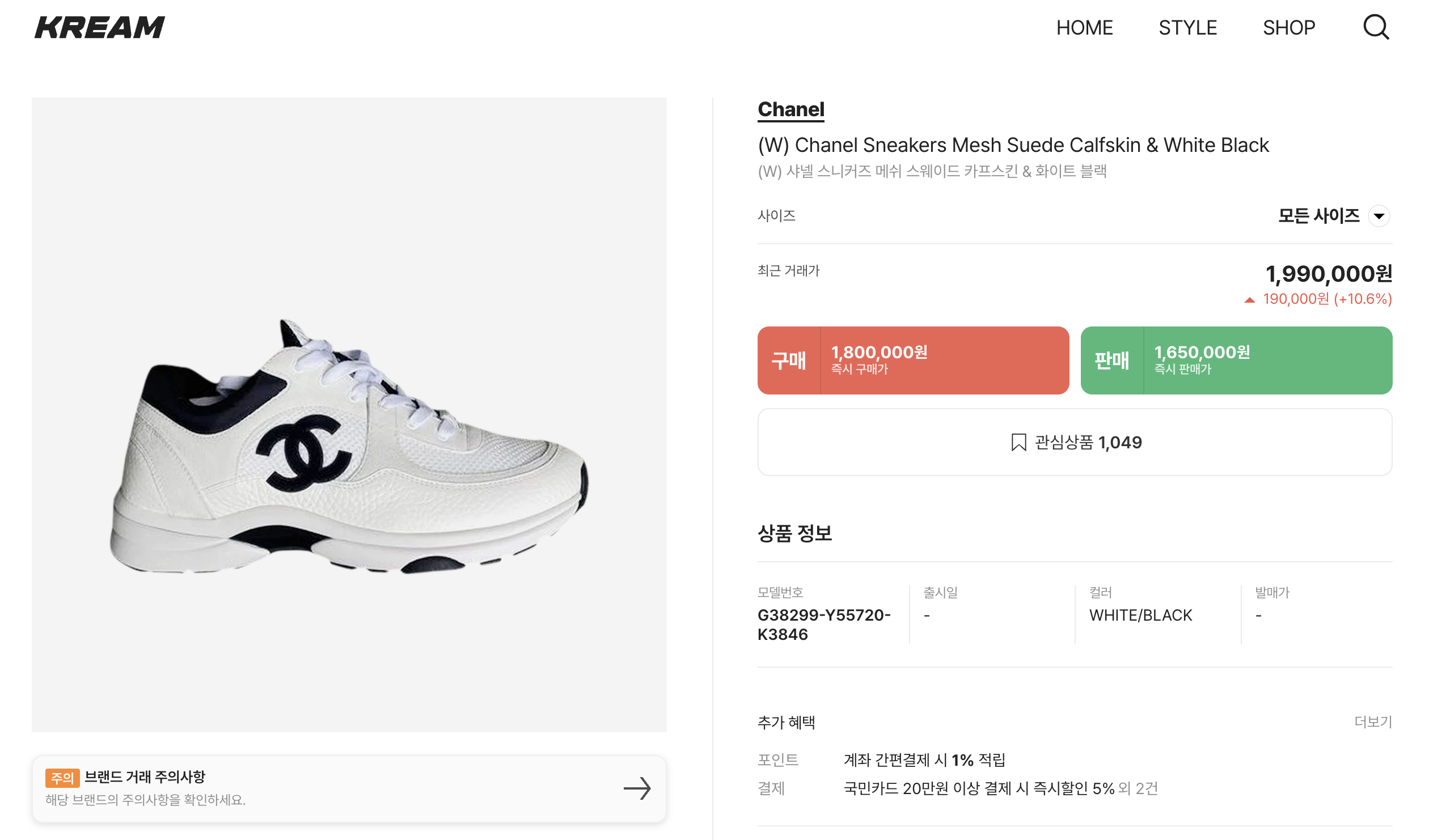
Task: Open the HOME menu
Action: tap(1084, 27)
